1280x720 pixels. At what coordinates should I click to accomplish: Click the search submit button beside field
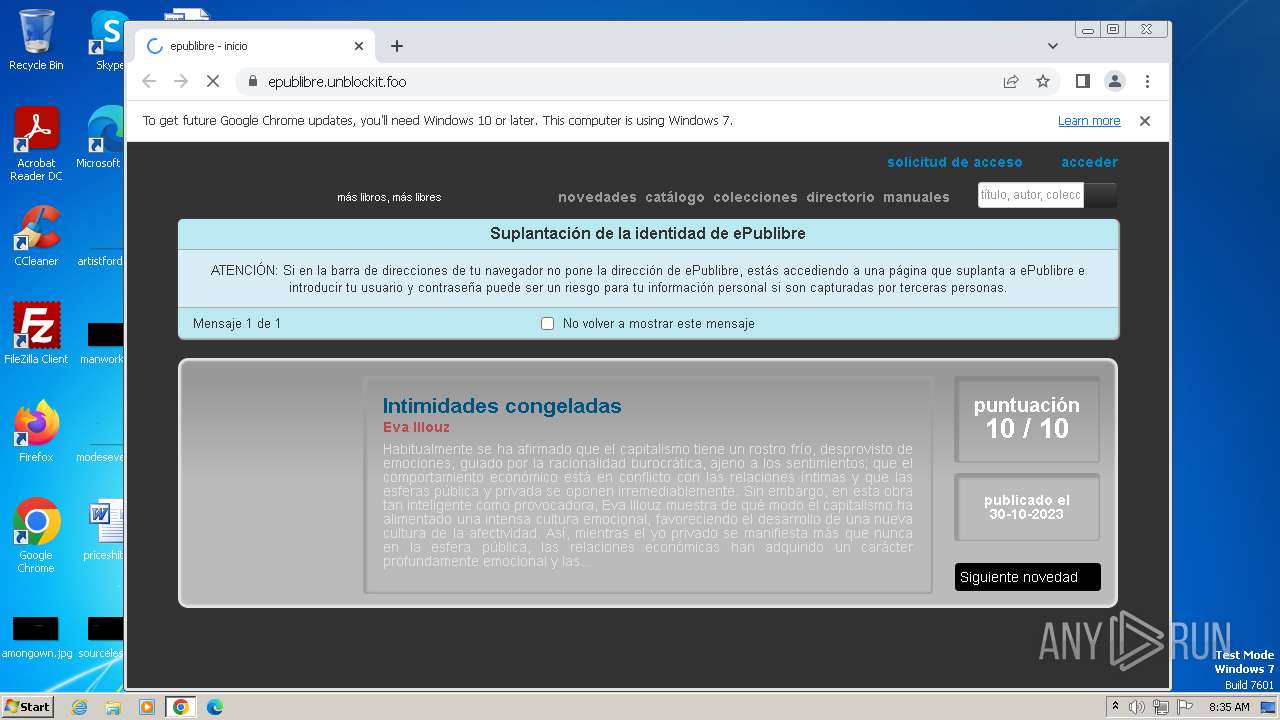click(1101, 195)
